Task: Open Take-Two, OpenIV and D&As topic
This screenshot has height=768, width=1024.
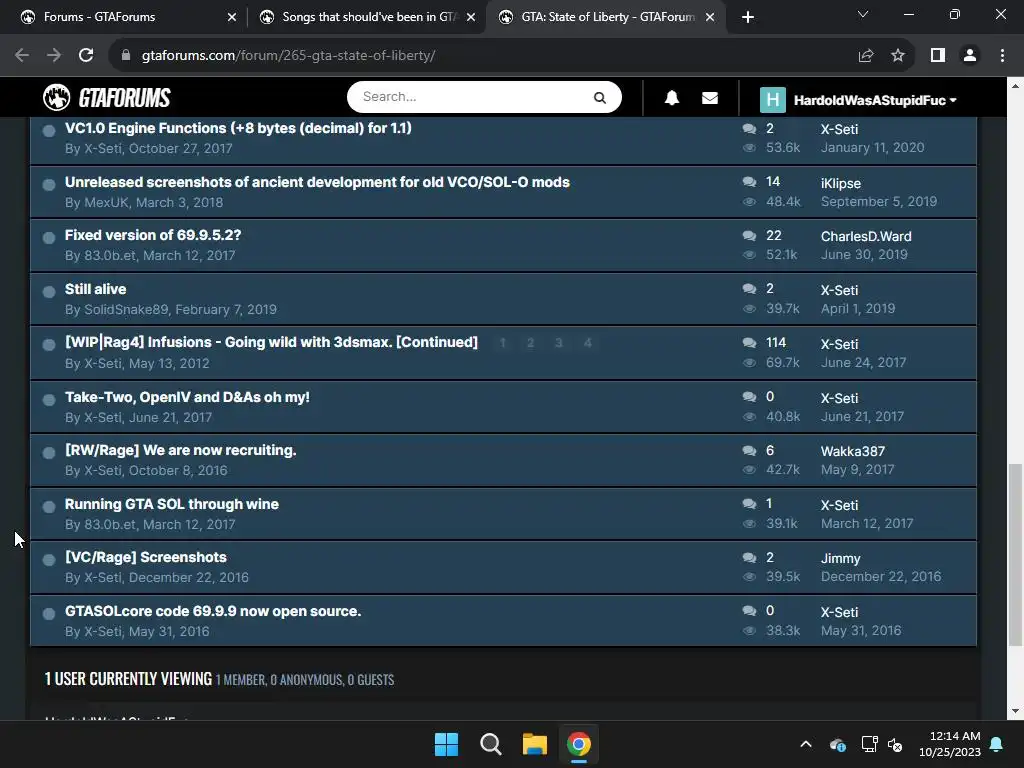Action: pos(187,397)
